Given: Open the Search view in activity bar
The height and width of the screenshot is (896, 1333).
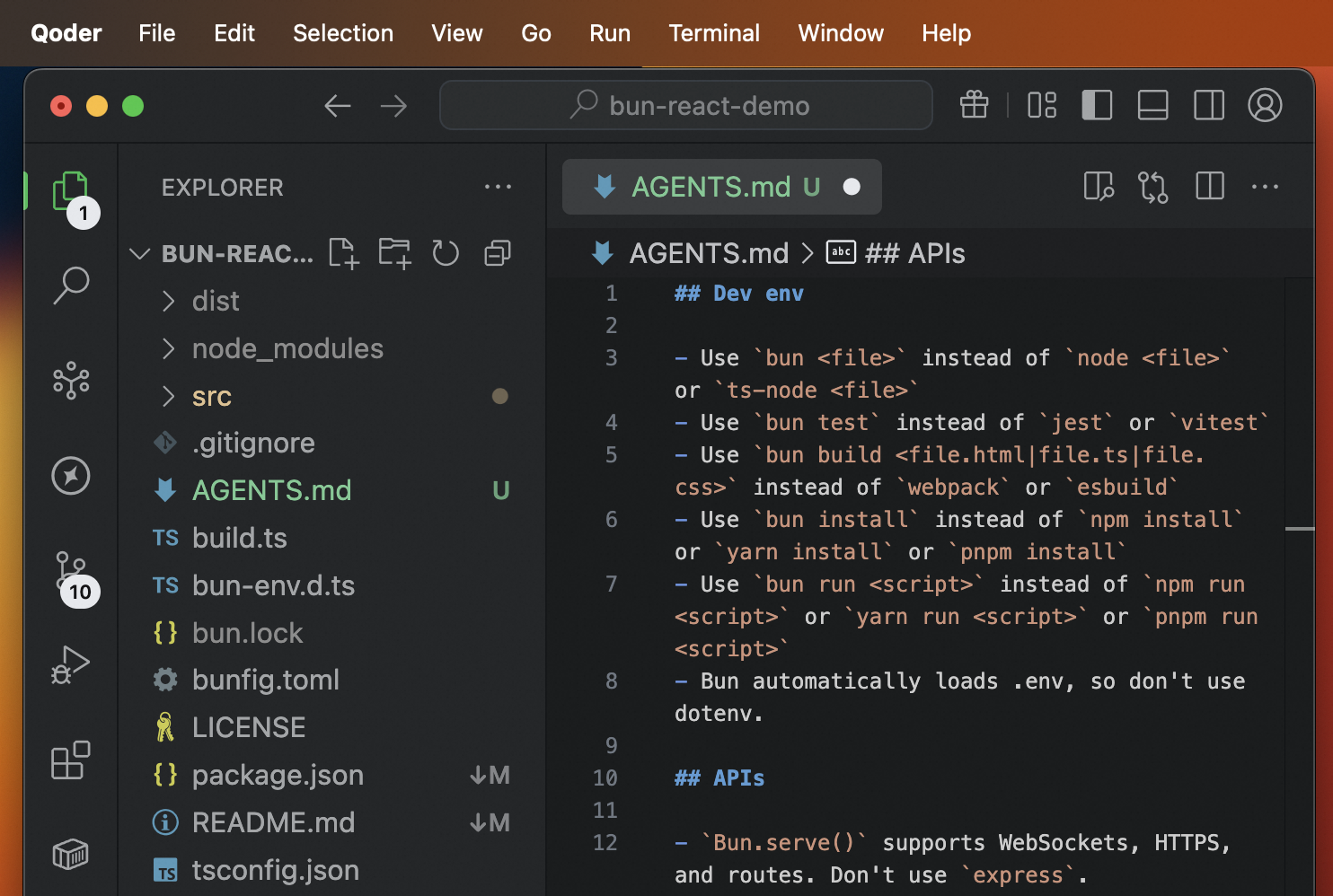Looking at the screenshot, I should click(71, 286).
